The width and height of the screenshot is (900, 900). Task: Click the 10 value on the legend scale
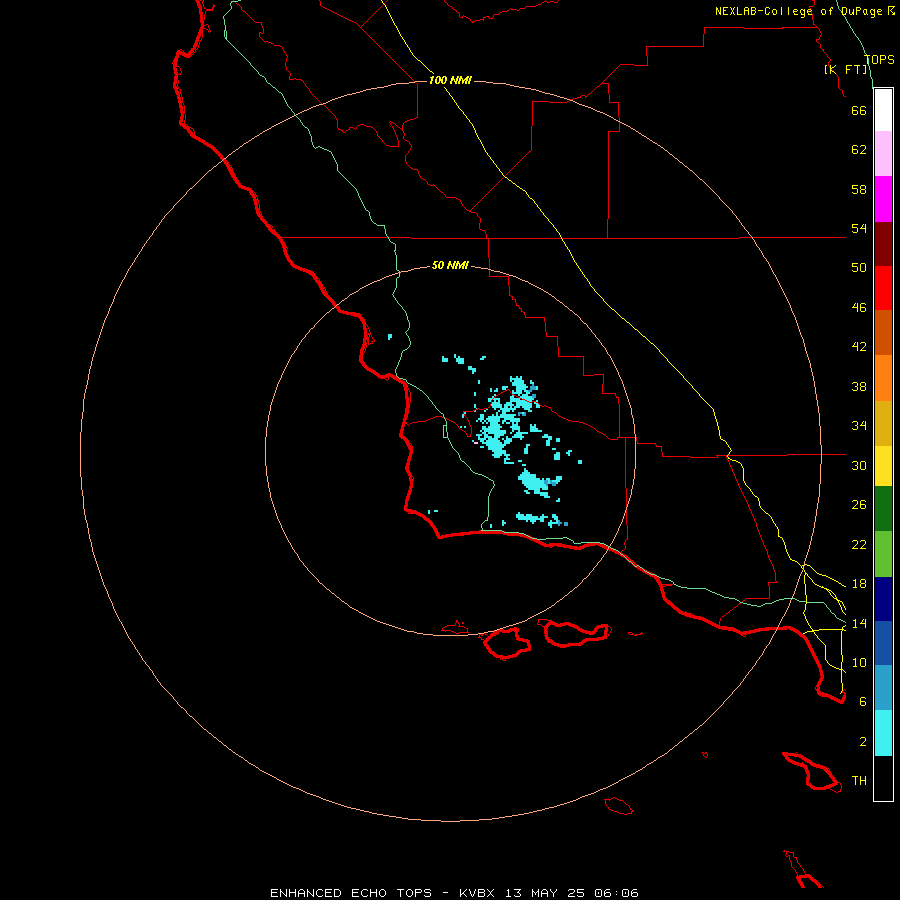(859, 662)
